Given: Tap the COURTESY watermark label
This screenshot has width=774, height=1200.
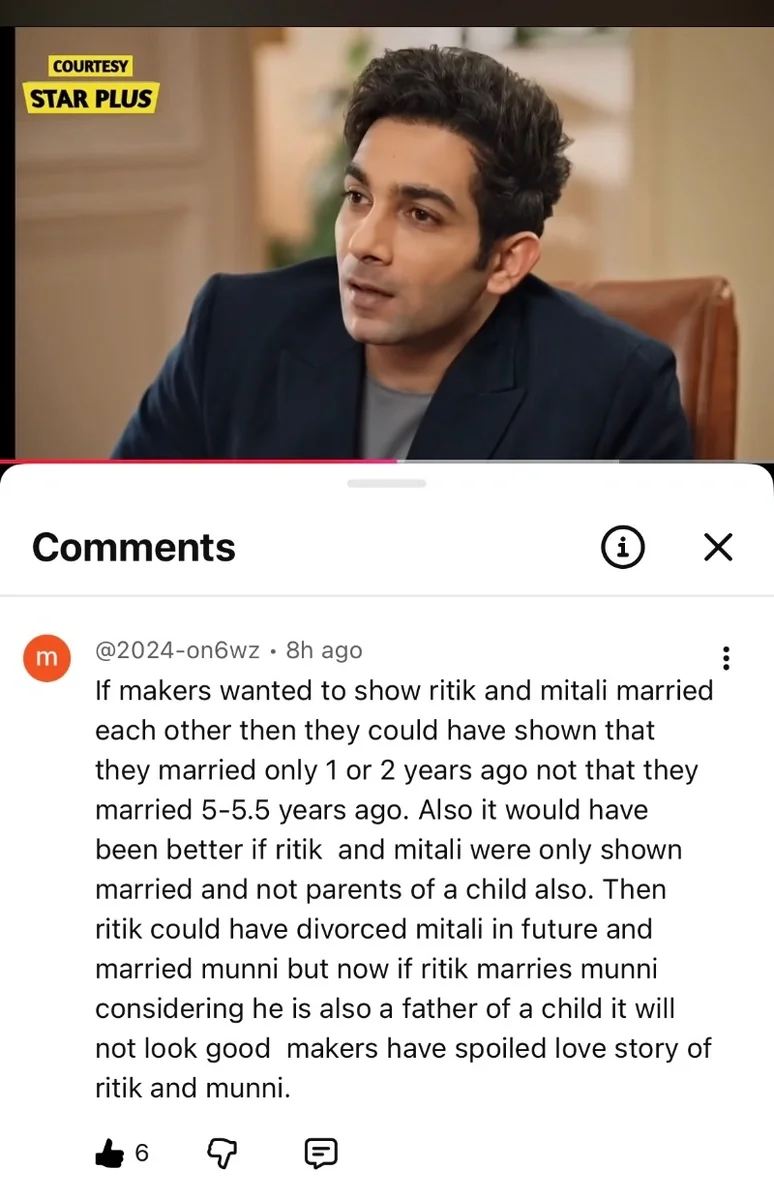Looking at the screenshot, I should coord(91,66).
